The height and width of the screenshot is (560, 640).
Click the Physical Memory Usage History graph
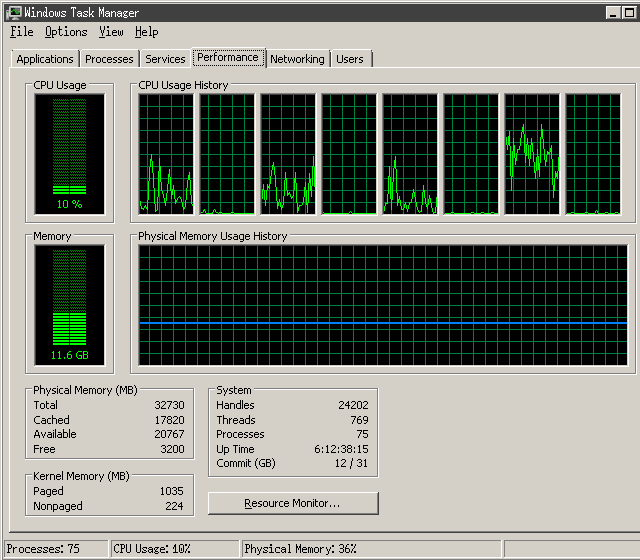point(383,305)
